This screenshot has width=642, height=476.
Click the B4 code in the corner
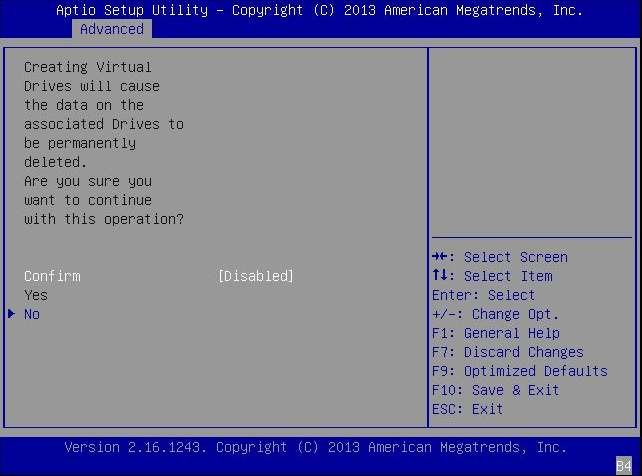click(624, 466)
